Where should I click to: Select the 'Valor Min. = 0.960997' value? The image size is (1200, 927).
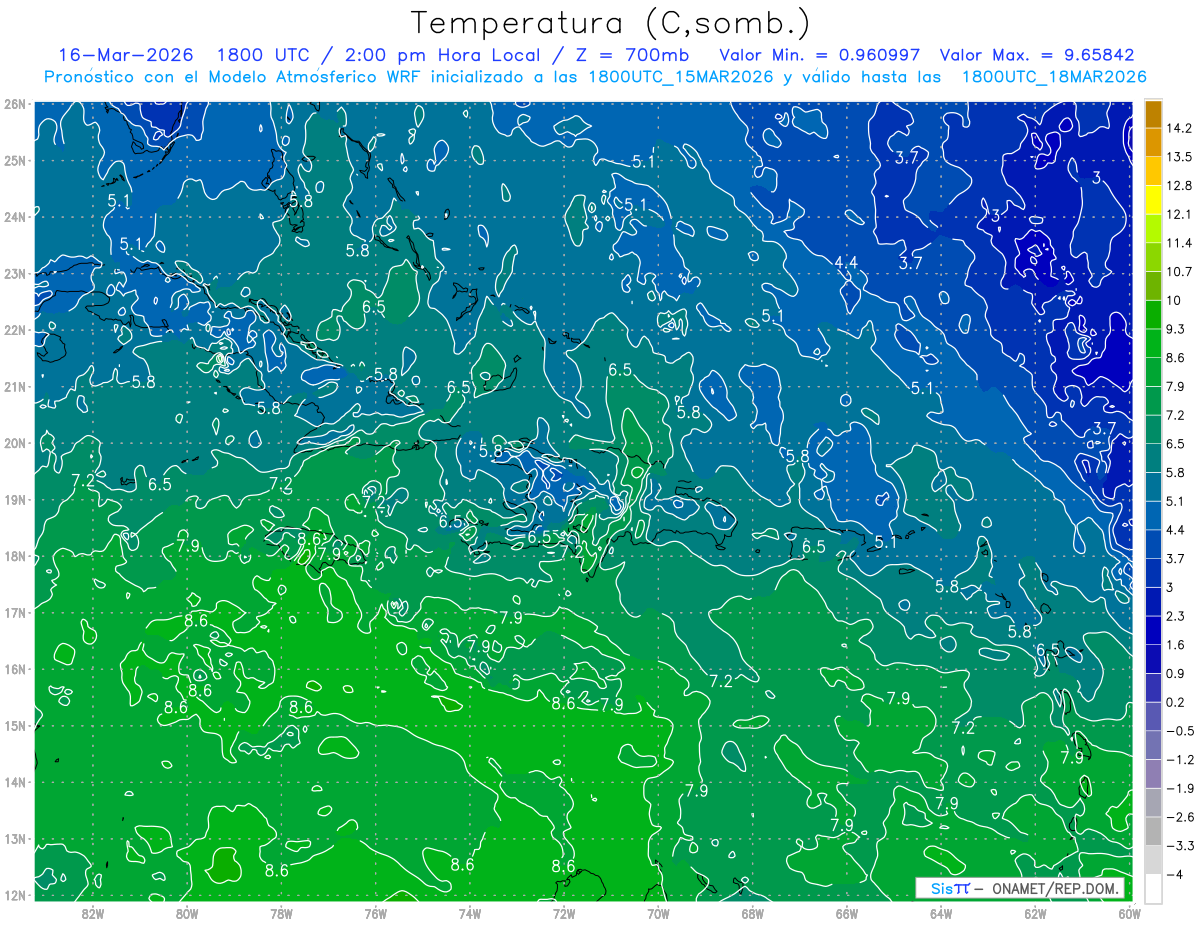click(820, 55)
